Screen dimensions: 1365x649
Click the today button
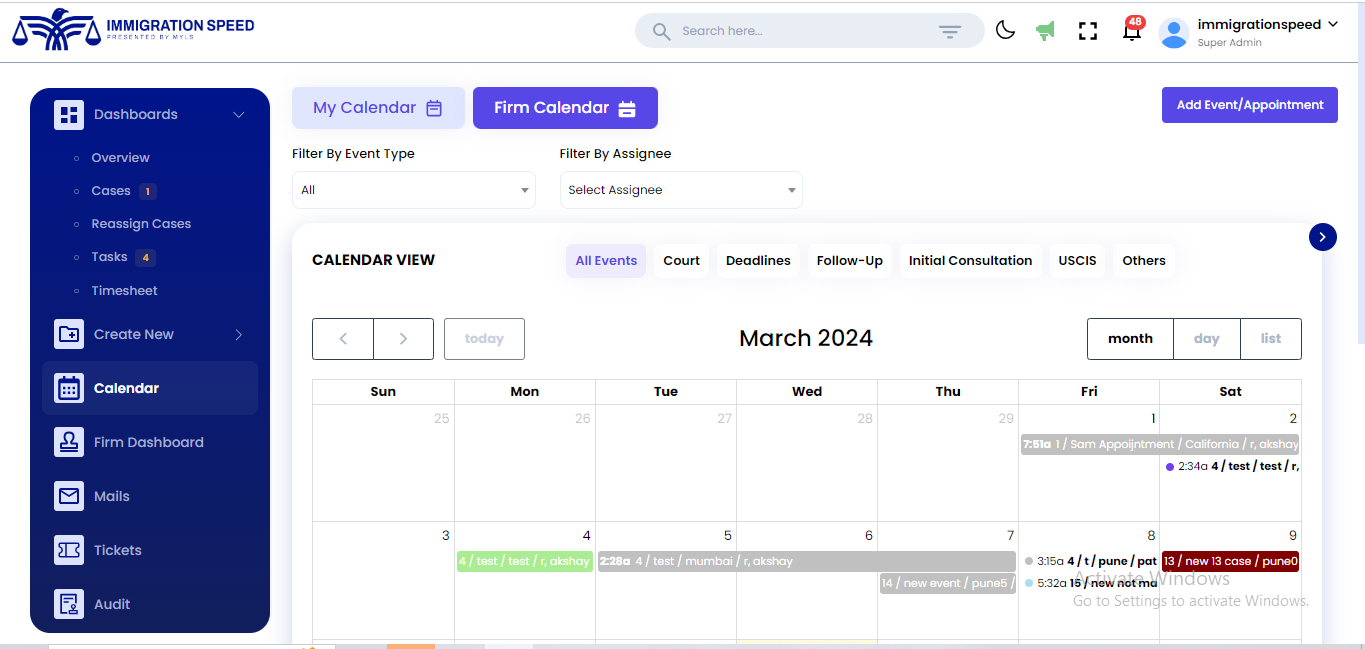coord(484,339)
